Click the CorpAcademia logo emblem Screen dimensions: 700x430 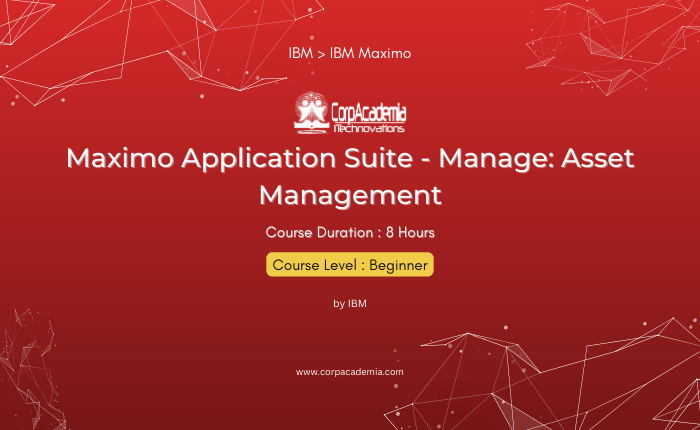tap(312, 113)
